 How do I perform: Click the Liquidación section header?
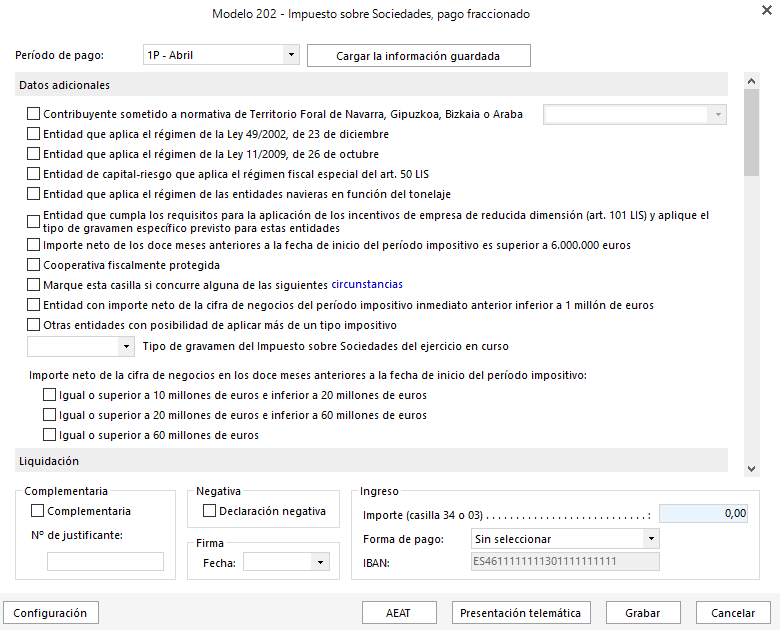[371, 461]
